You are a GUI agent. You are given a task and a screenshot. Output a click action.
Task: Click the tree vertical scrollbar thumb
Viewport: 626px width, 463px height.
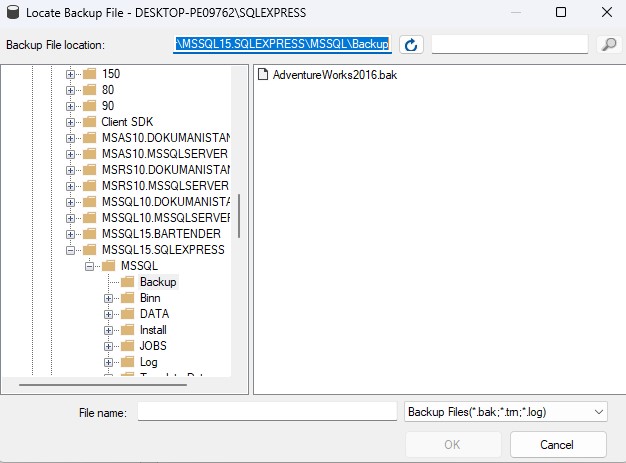(x=239, y=216)
